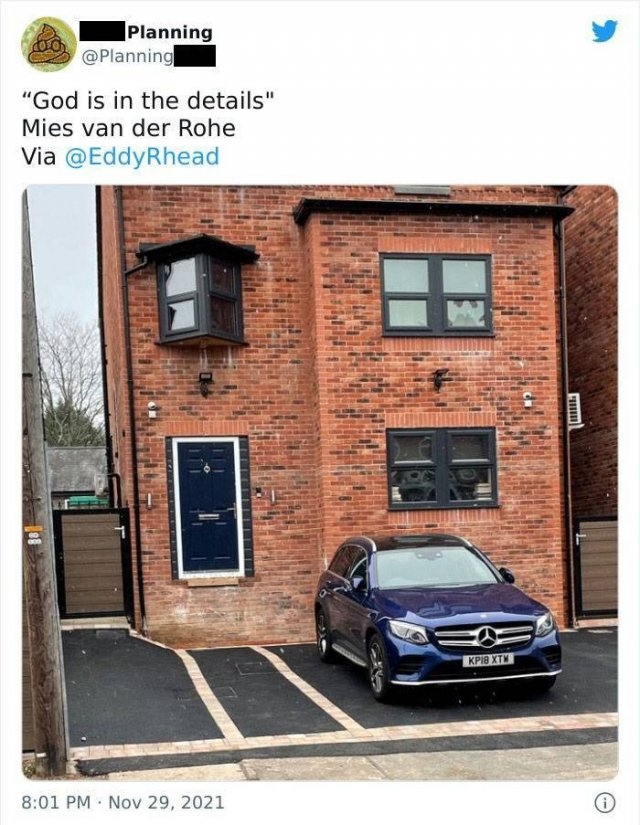The image size is (640, 825).
Task: Click the four-pane window under the flat roof
Action: point(436,295)
